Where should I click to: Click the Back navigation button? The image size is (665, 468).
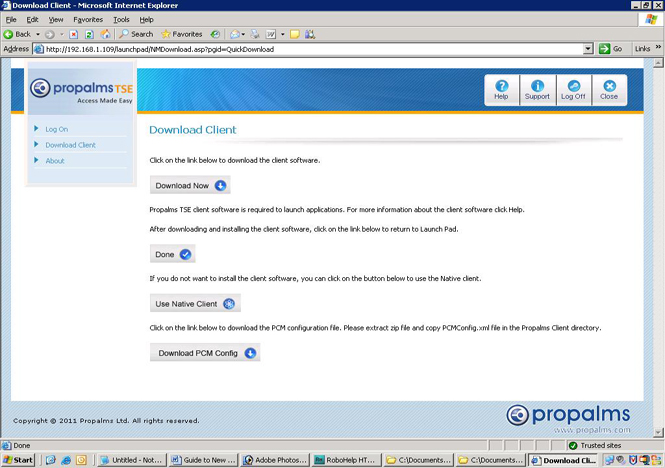point(17,34)
